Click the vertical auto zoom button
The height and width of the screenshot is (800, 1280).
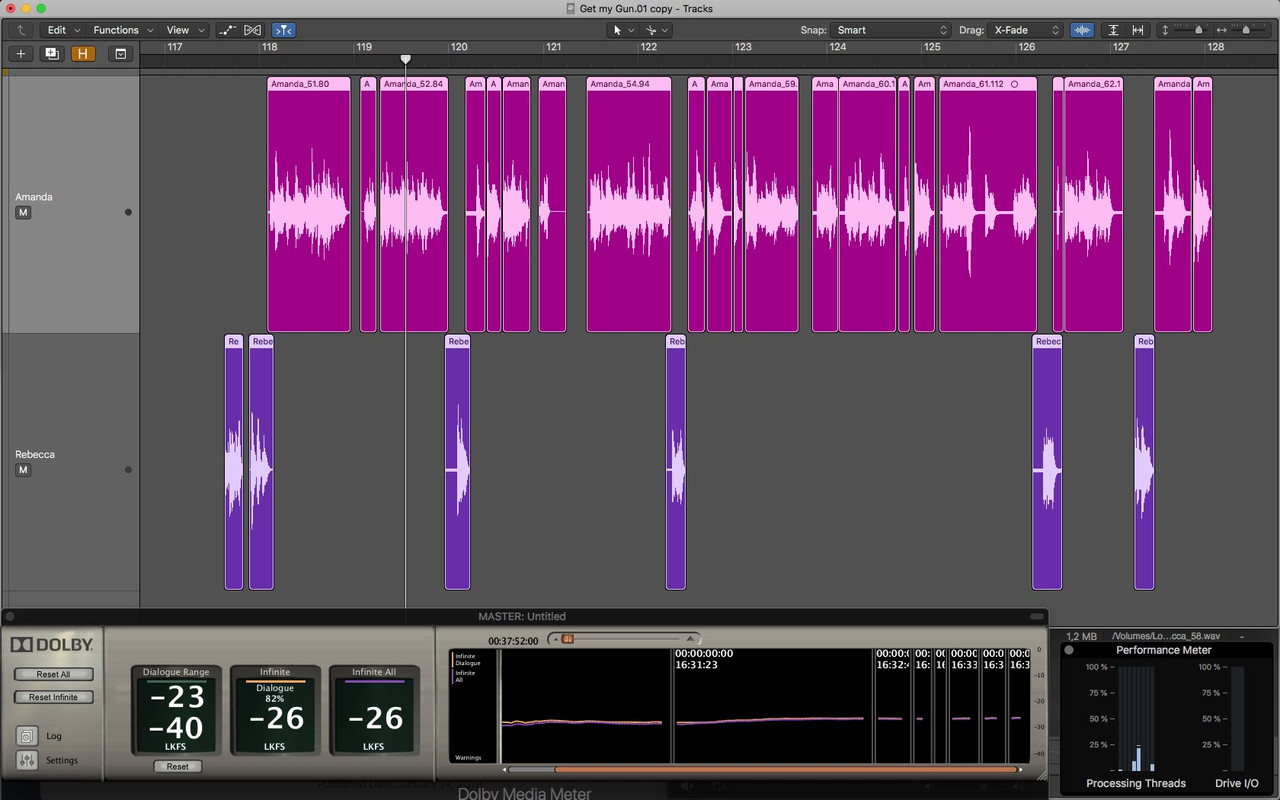(x=1114, y=30)
